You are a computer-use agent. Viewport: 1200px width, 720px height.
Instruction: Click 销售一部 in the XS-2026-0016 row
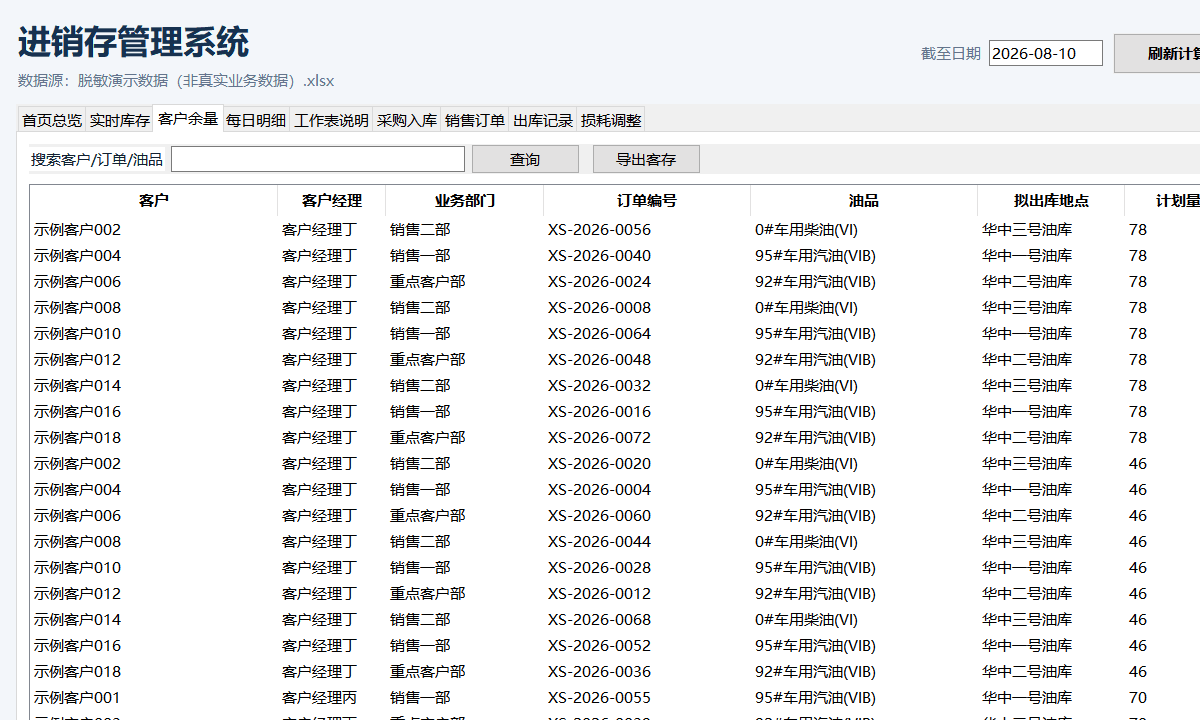tap(420, 411)
